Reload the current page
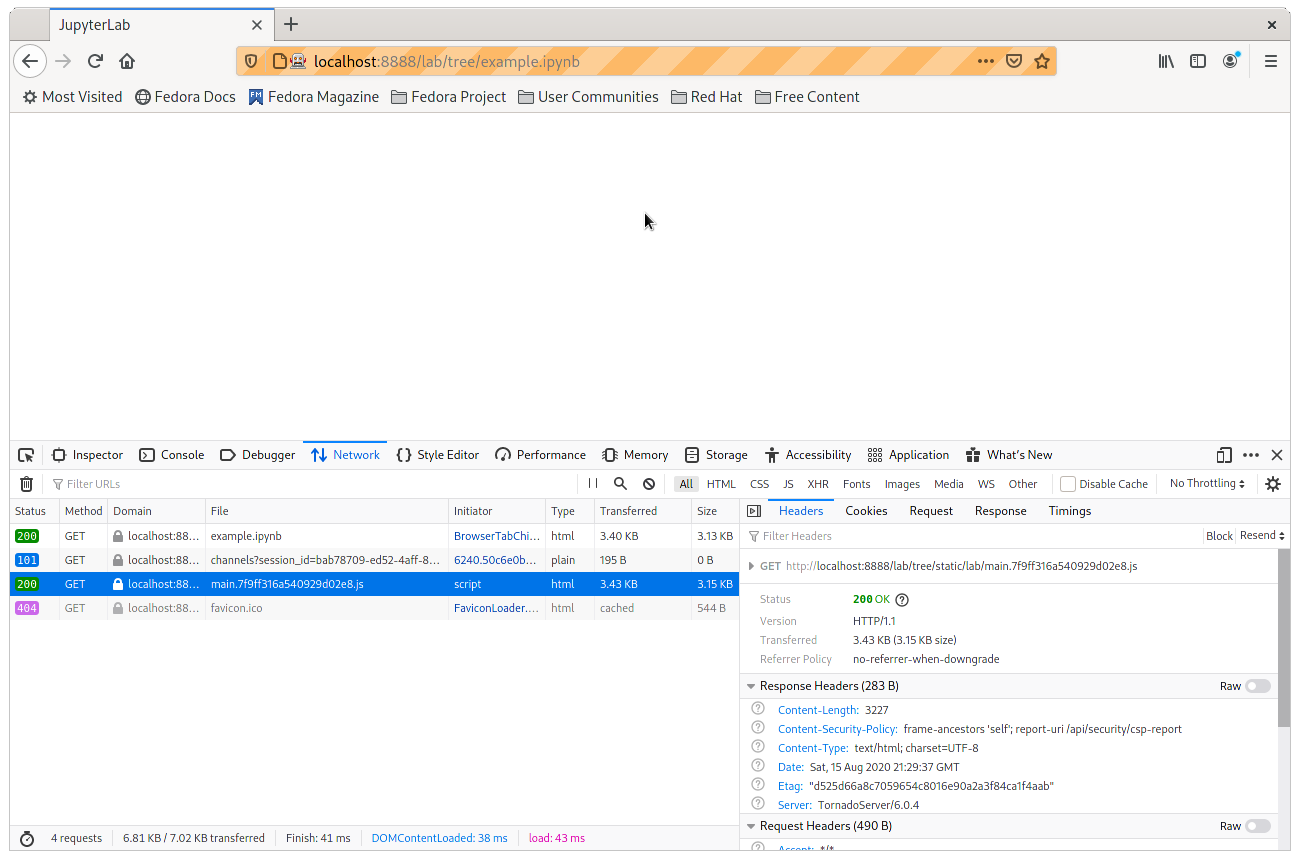Image resolution: width=1300 pixels, height=860 pixels. point(94,61)
